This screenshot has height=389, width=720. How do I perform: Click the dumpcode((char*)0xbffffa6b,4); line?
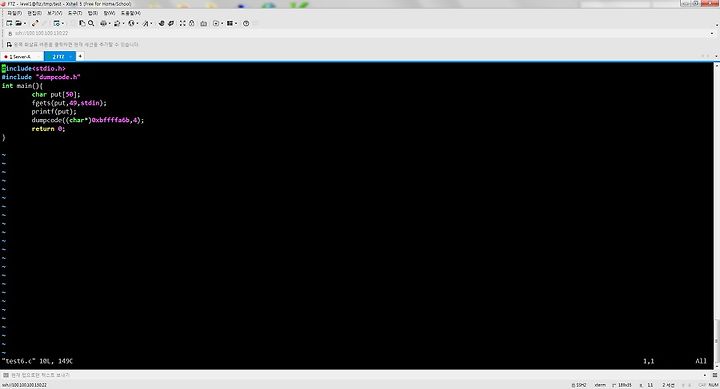(x=88, y=120)
